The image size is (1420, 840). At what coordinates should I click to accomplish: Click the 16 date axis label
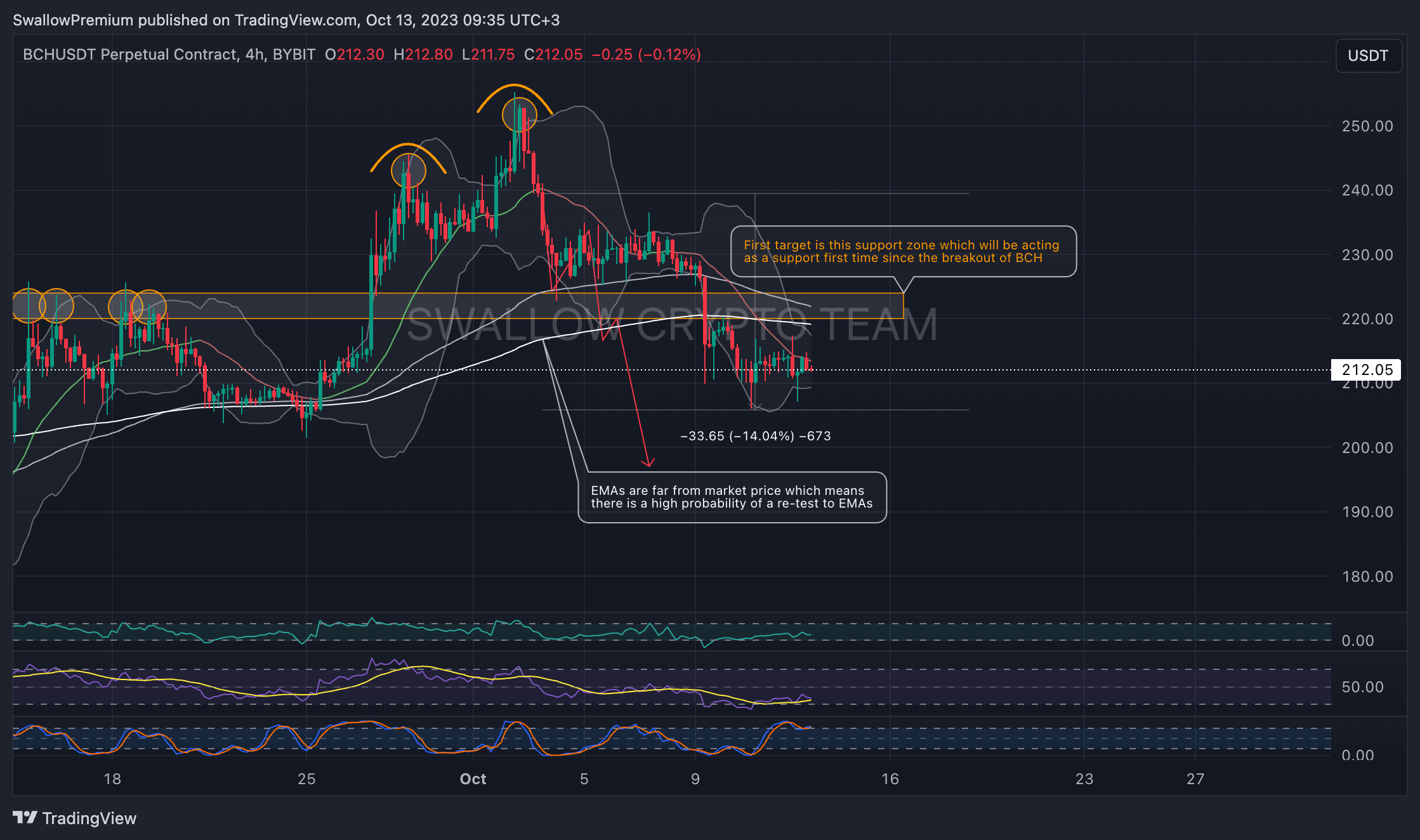890,778
